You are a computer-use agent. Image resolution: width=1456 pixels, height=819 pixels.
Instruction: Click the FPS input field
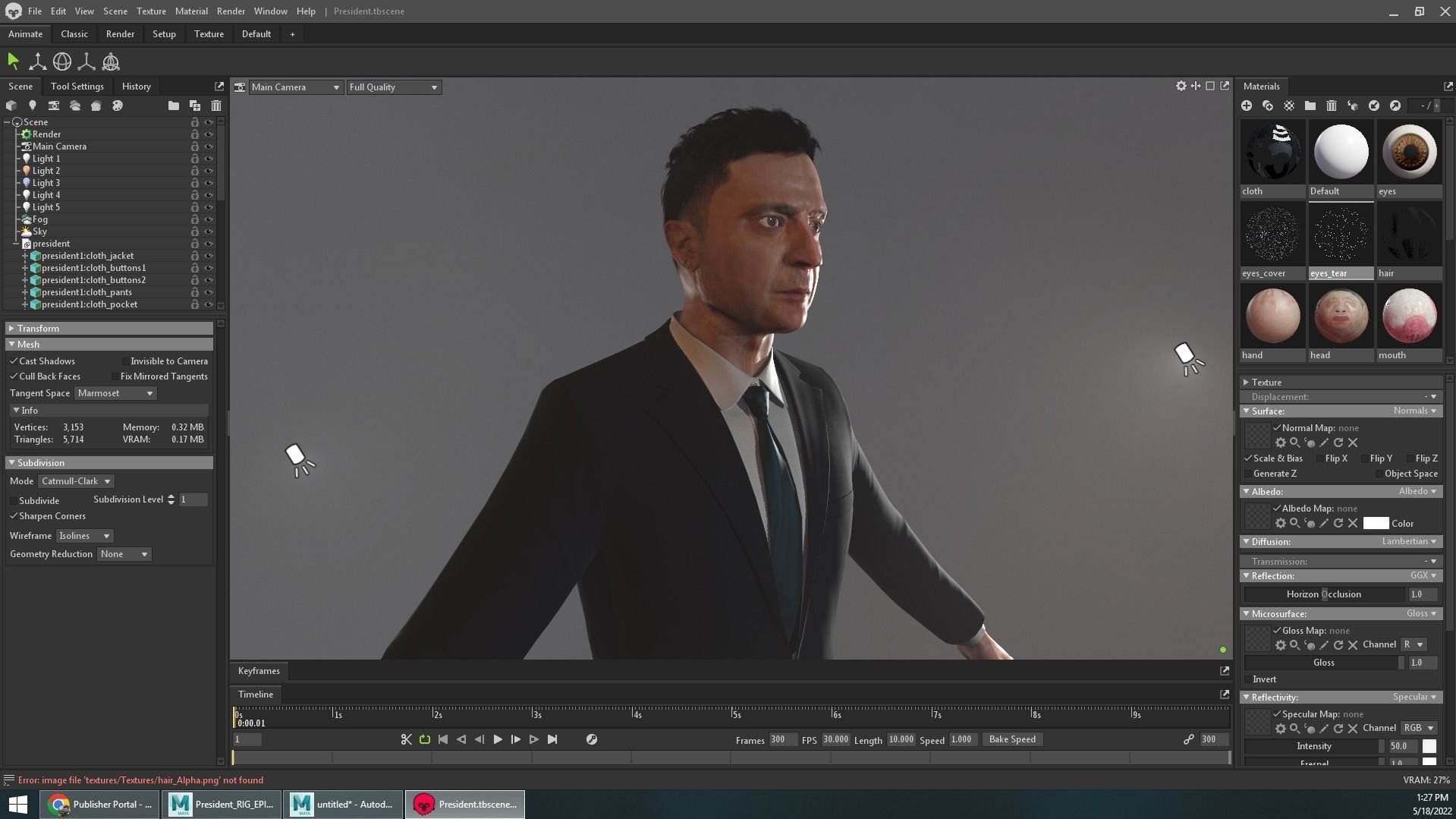pos(835,739)
